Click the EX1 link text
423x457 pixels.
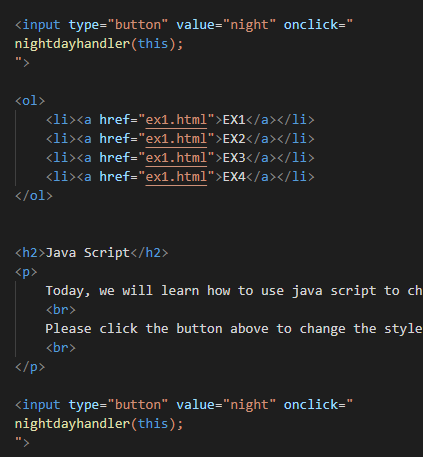pyautogui.click(x=234, y=120)
